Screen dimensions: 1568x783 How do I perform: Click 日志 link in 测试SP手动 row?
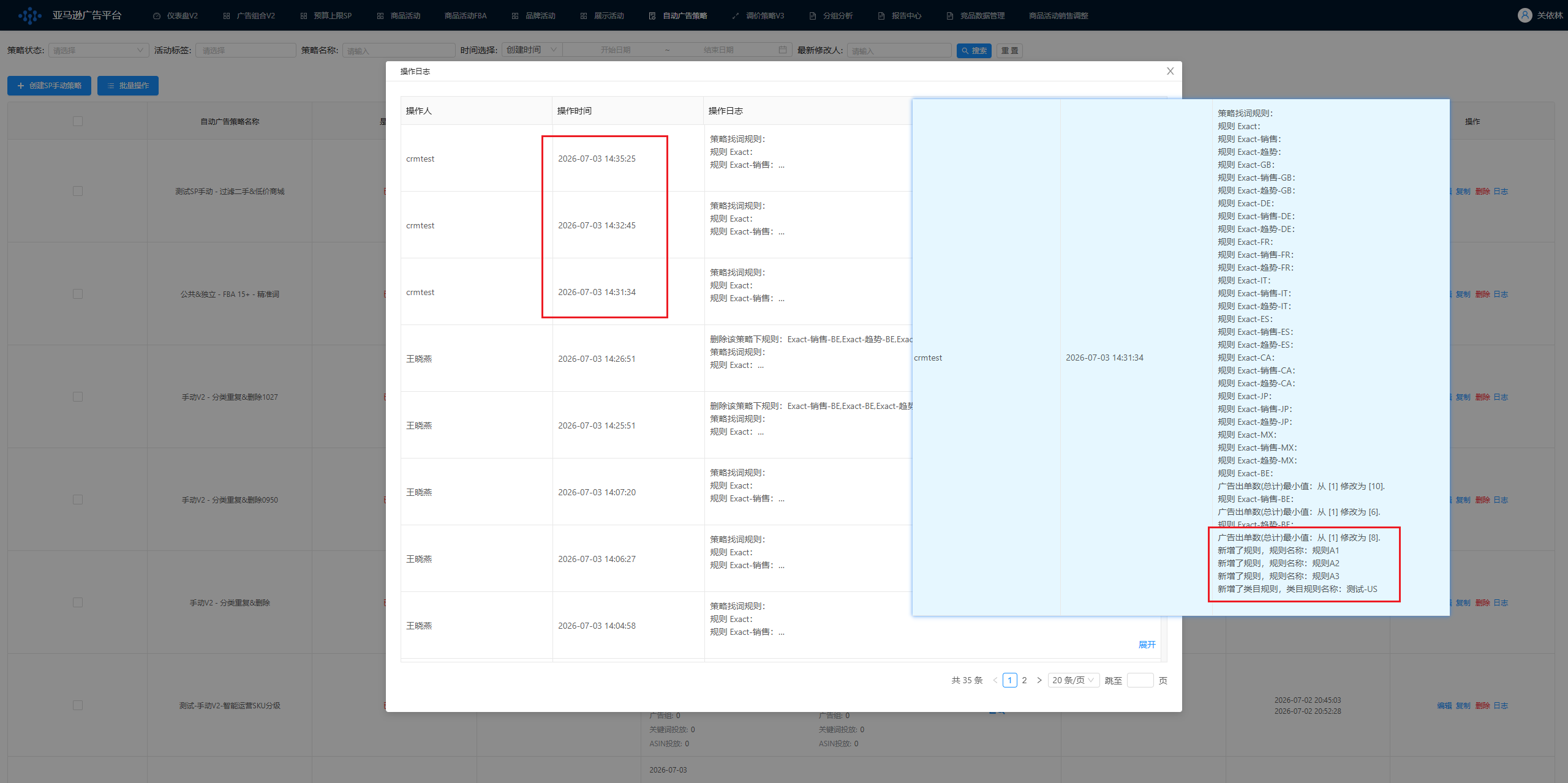[1501, 191]
